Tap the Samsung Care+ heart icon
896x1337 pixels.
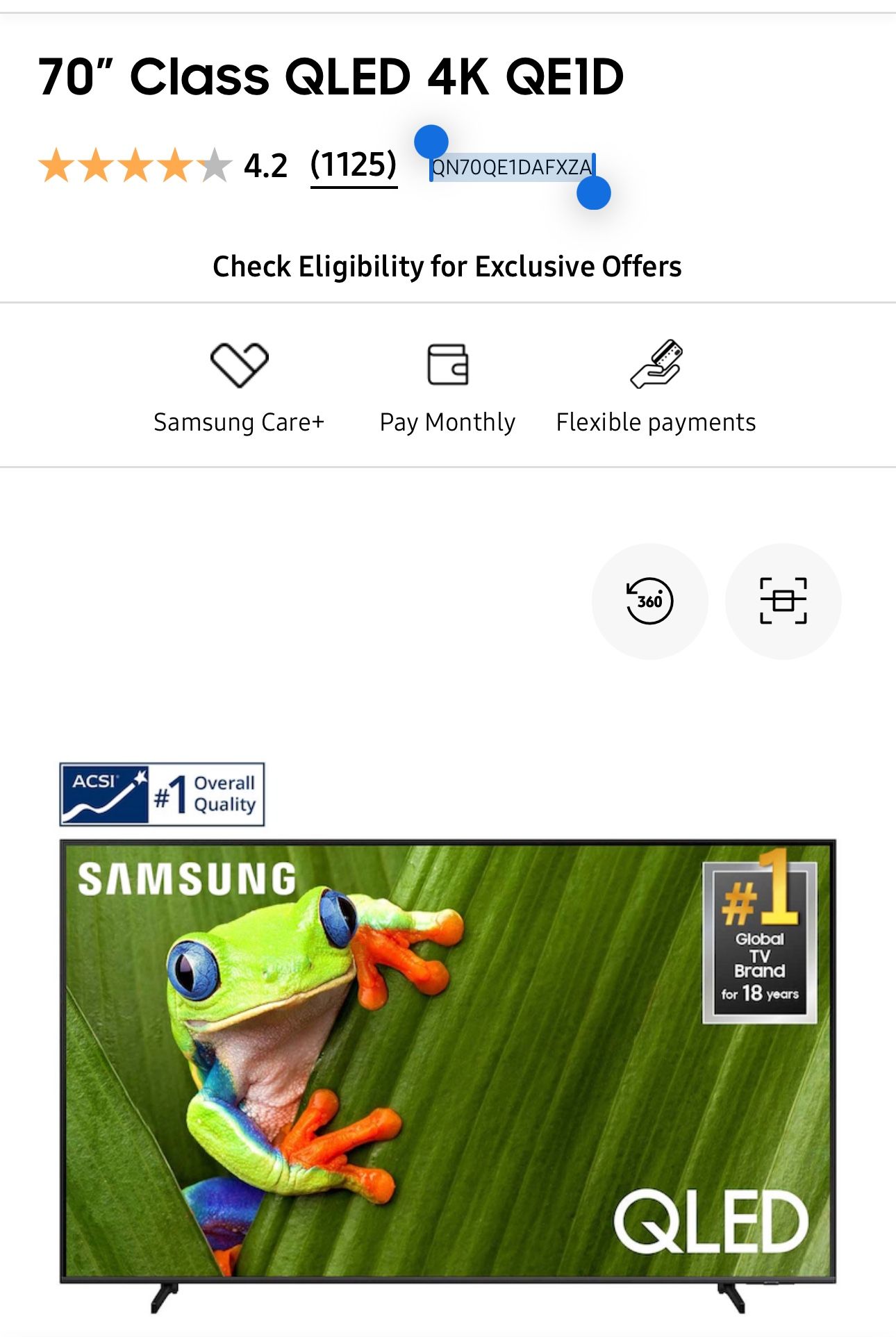point(239,365)
